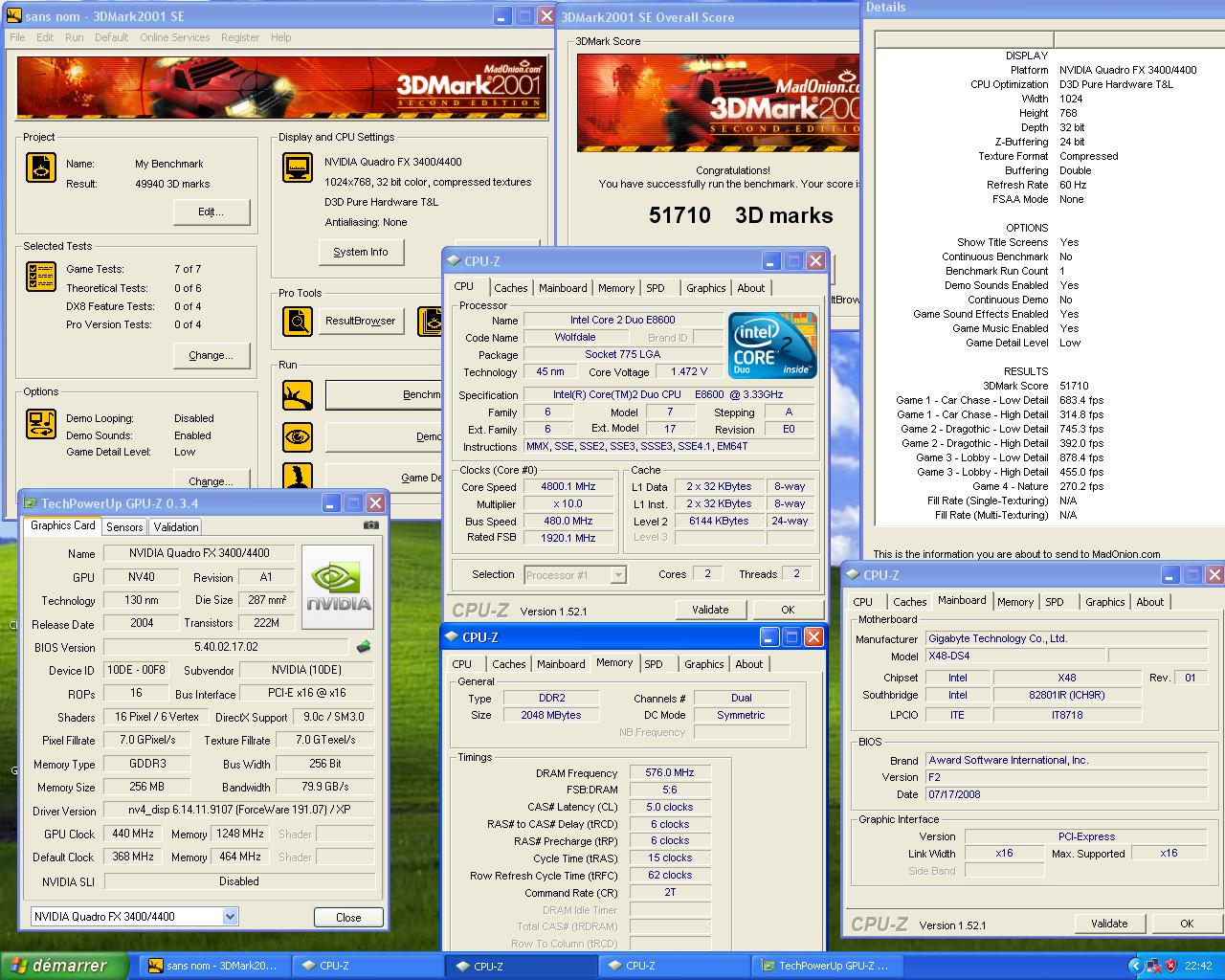Switch to the Sensors tab in GPU-Z
The height and width of the screenshot is (980, 1225).
pyautogui.click(x=124, y=527)
